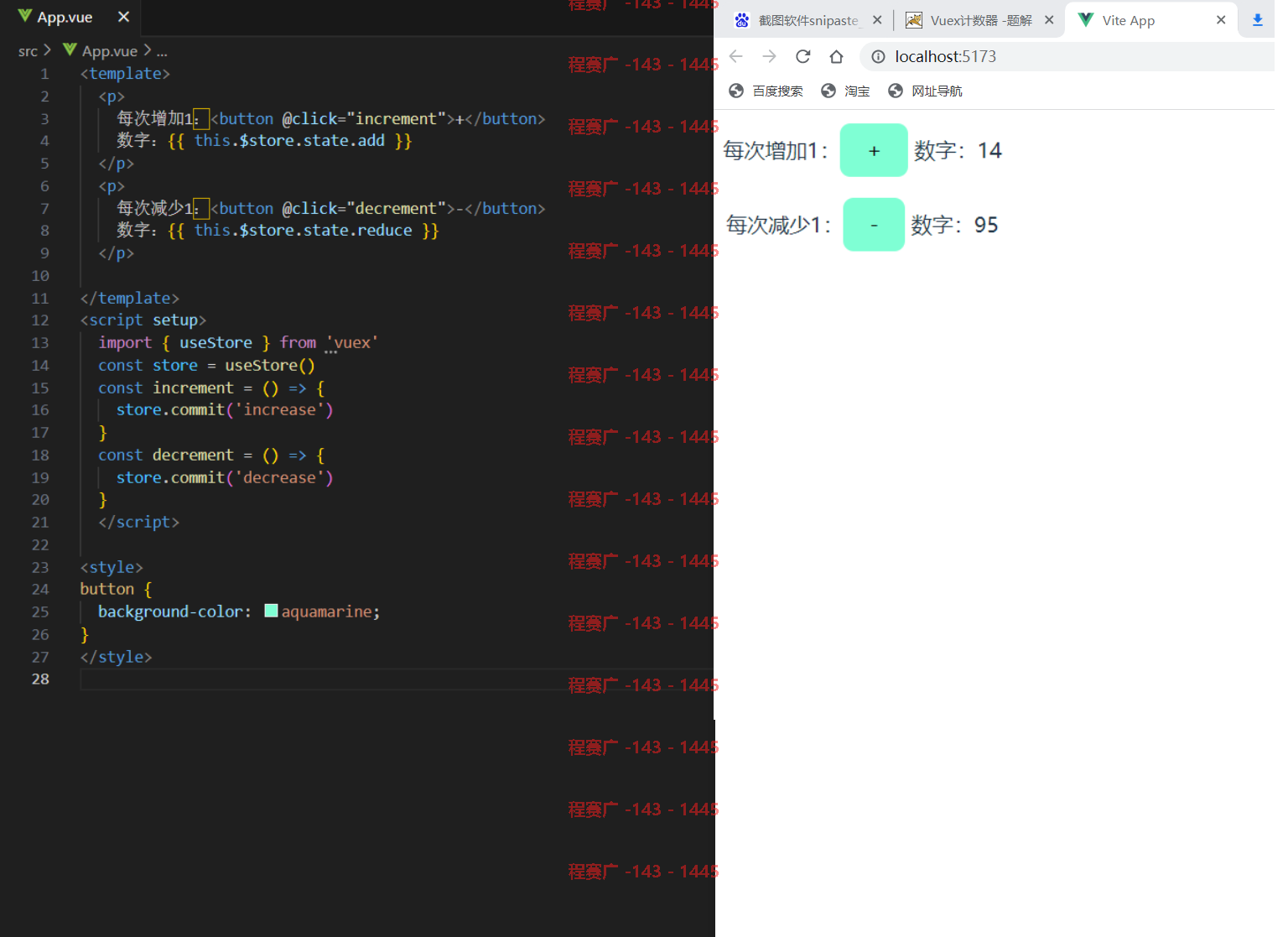Go forward in the browser
Image resolution: width=1288 pixels, height=937 pixels.
[x=770, y=56]
